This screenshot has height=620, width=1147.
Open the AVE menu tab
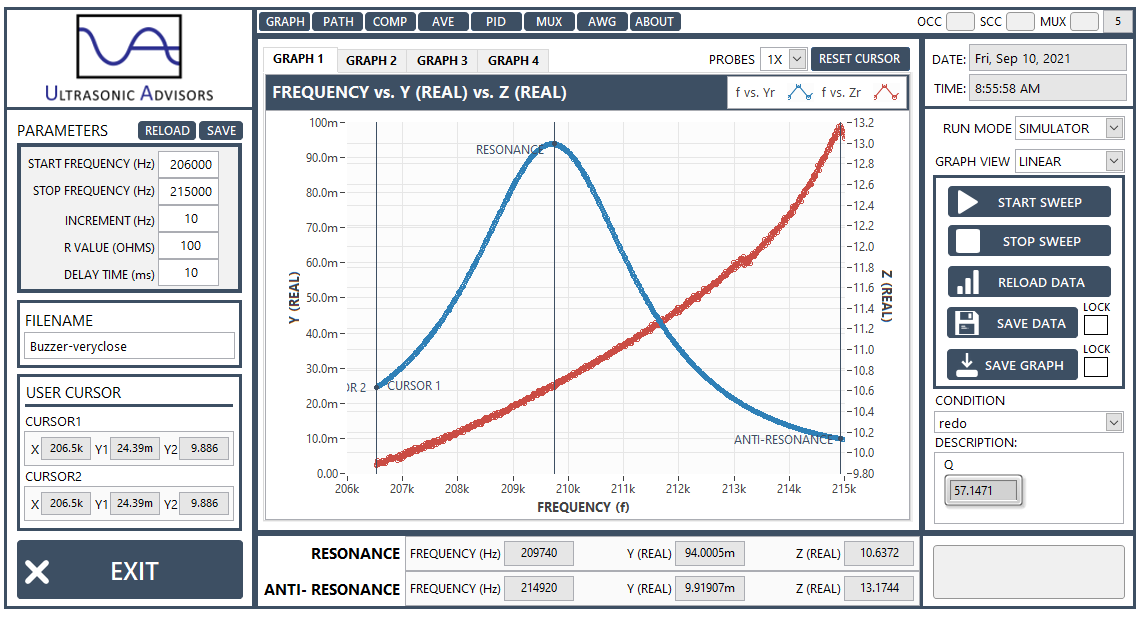pyautogui.click(x=443, y=22)
